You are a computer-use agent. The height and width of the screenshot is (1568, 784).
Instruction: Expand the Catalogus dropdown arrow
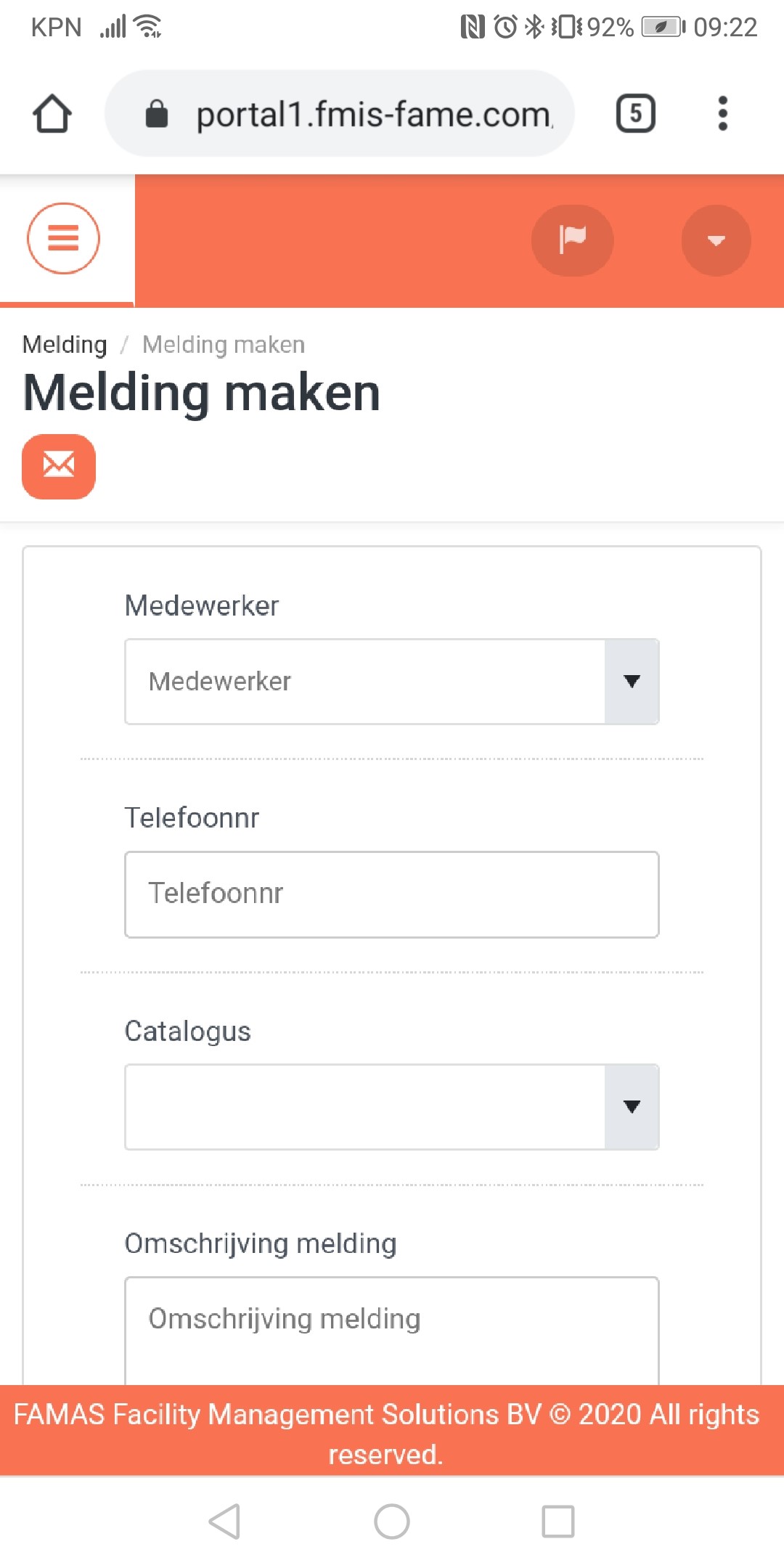pyautogui.click(x=632, y=1107)
